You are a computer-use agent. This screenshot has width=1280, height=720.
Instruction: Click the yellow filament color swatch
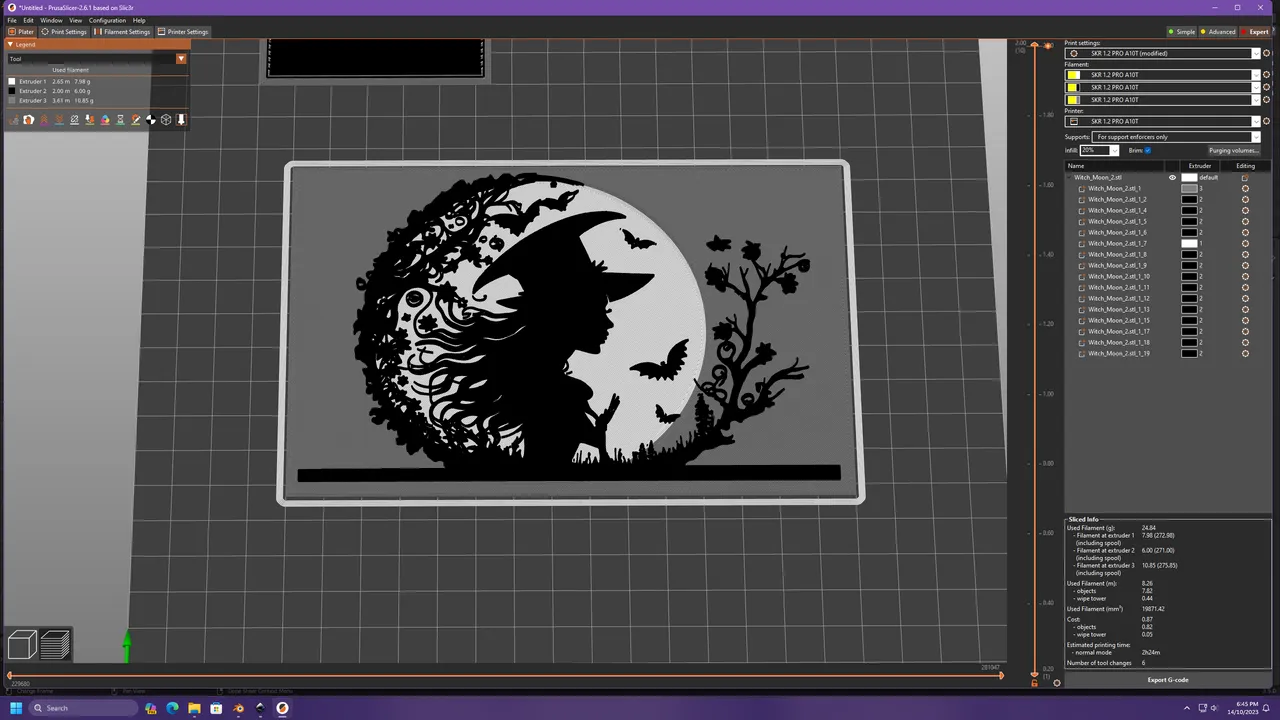coord(1073,75)
